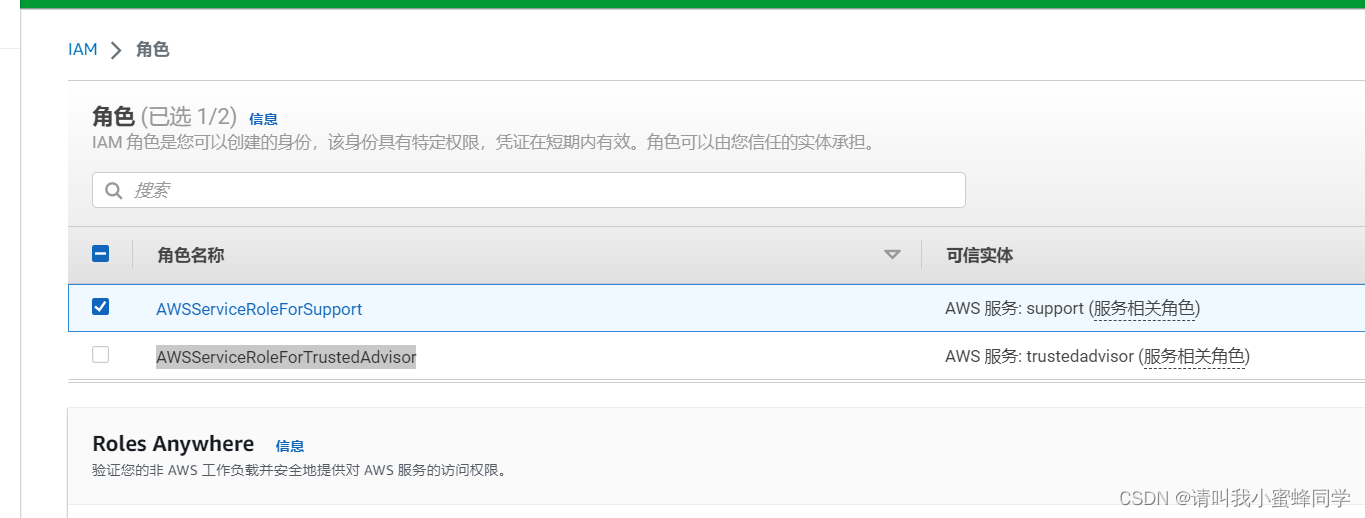Check the AWSServiceRoleForTrustedAdvisor checkbox
The height and width of the screenshot is (518, 1365).
100,354
